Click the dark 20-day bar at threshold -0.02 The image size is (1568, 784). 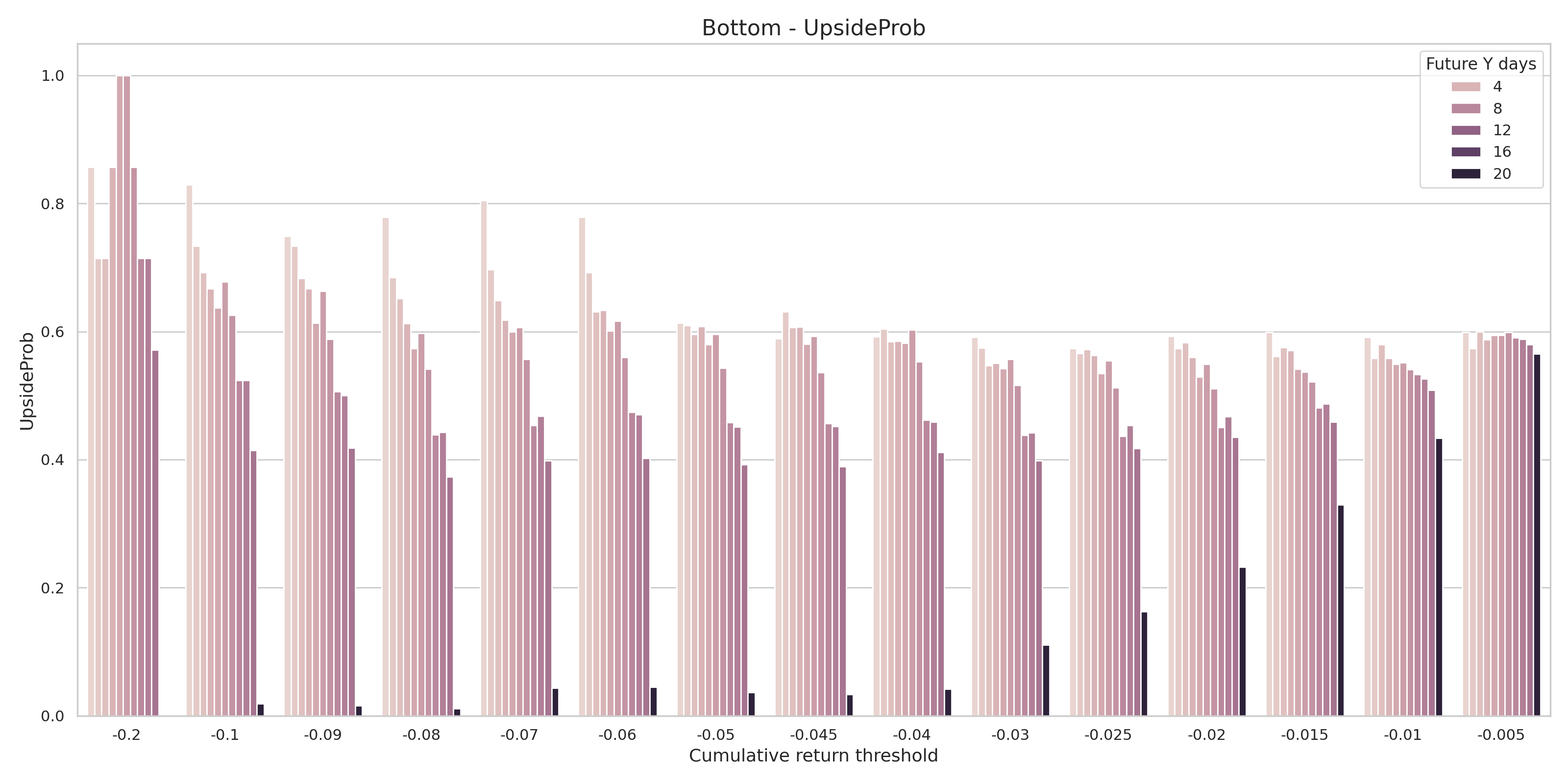coord(1242,641)
